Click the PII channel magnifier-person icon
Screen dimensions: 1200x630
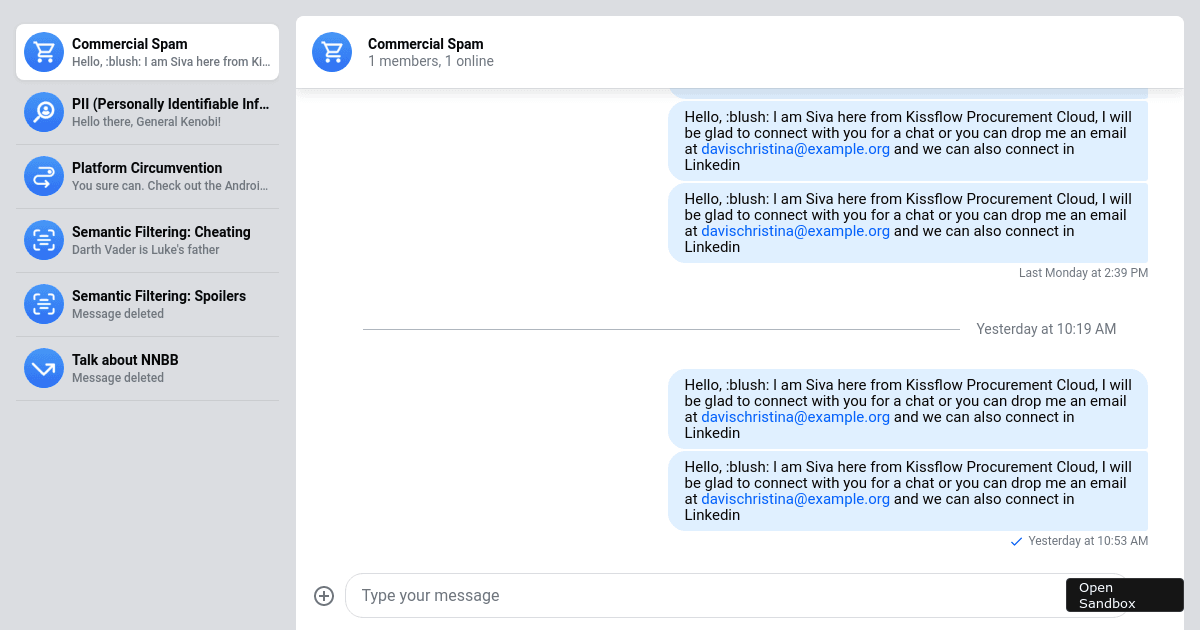tap(44, 112)
